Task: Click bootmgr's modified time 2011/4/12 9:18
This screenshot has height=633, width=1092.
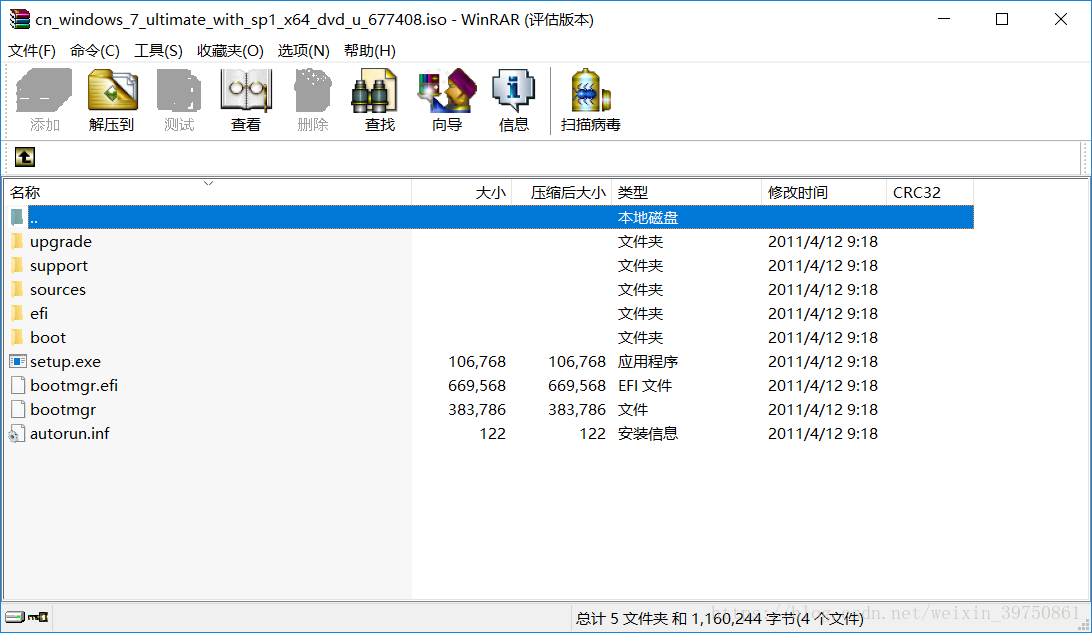Action: click(822, 410)
